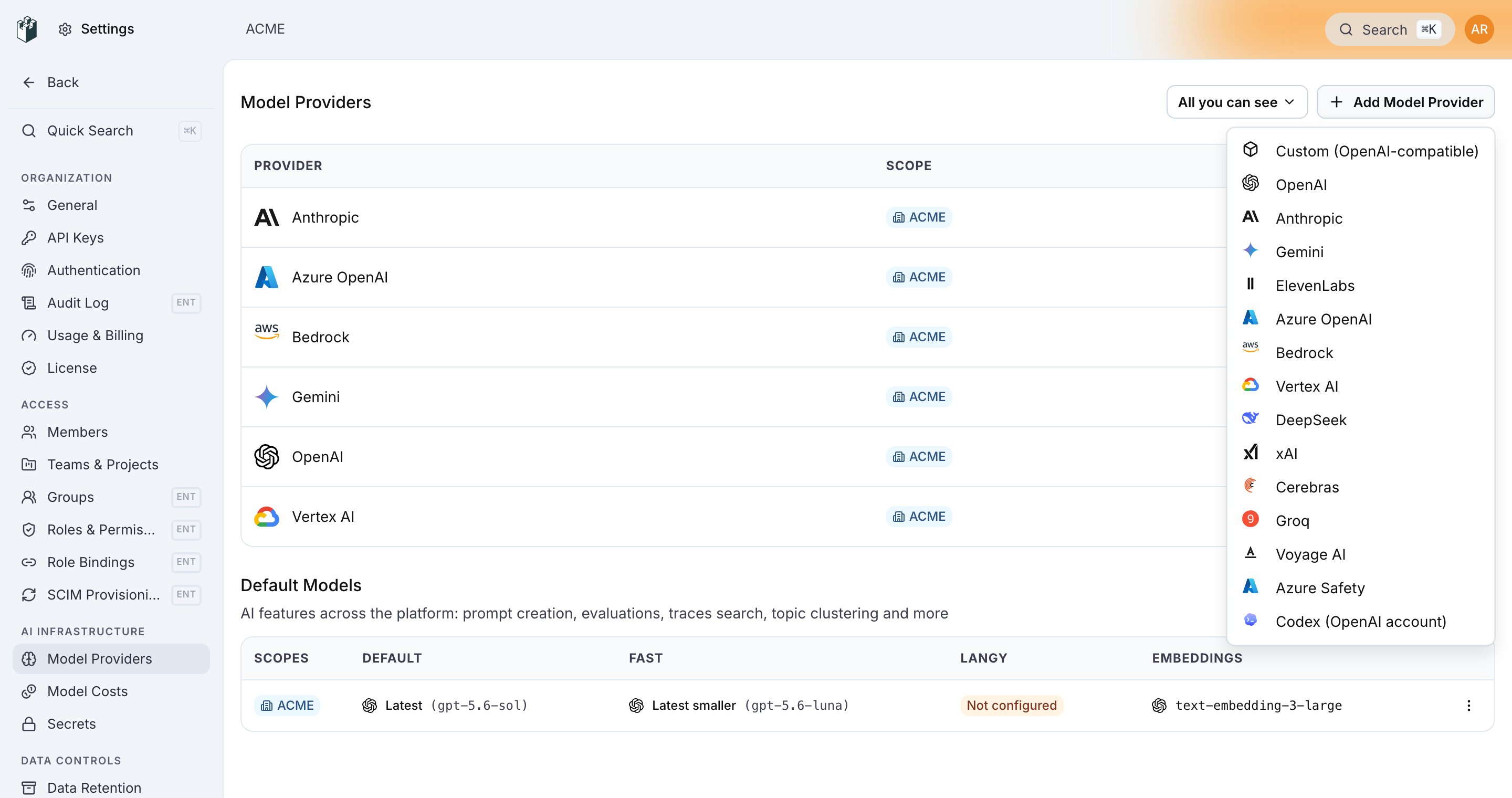Click the ACME scope badge in Anthropic row

point(919,218)
